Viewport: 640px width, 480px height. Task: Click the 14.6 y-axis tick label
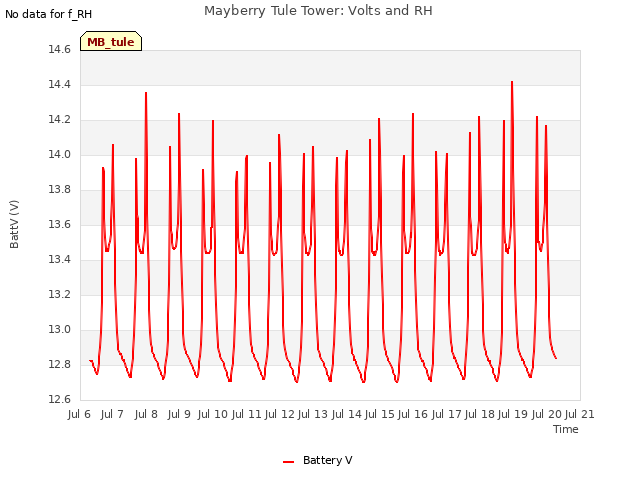(x=60, y=49)
